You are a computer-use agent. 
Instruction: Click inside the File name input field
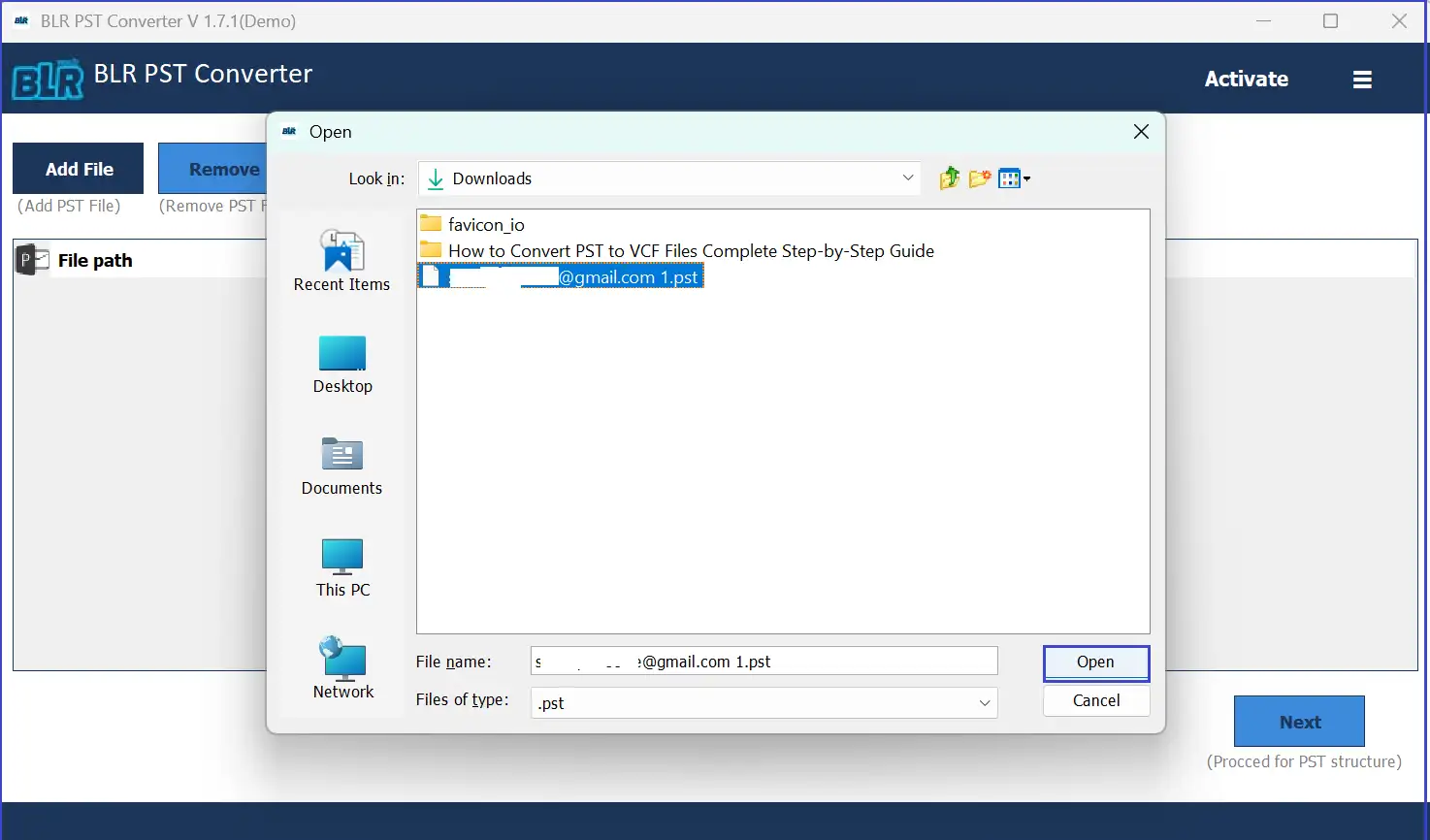pyautogui.click(x=763, y=661)
